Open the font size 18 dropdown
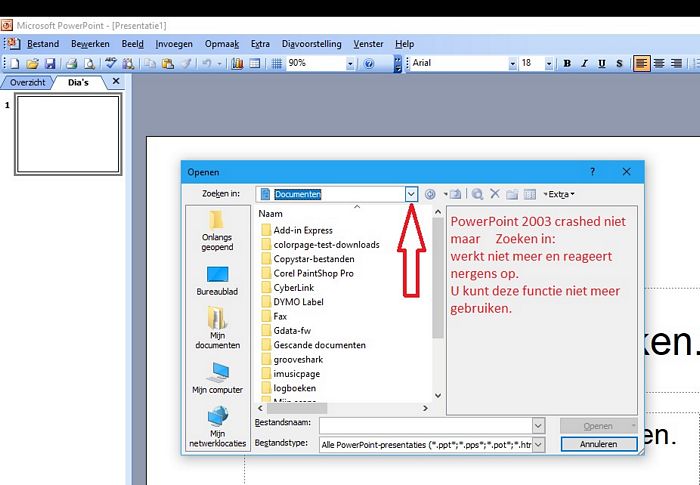Viewport: 700px width, 485px height. (x=549, y=64)
